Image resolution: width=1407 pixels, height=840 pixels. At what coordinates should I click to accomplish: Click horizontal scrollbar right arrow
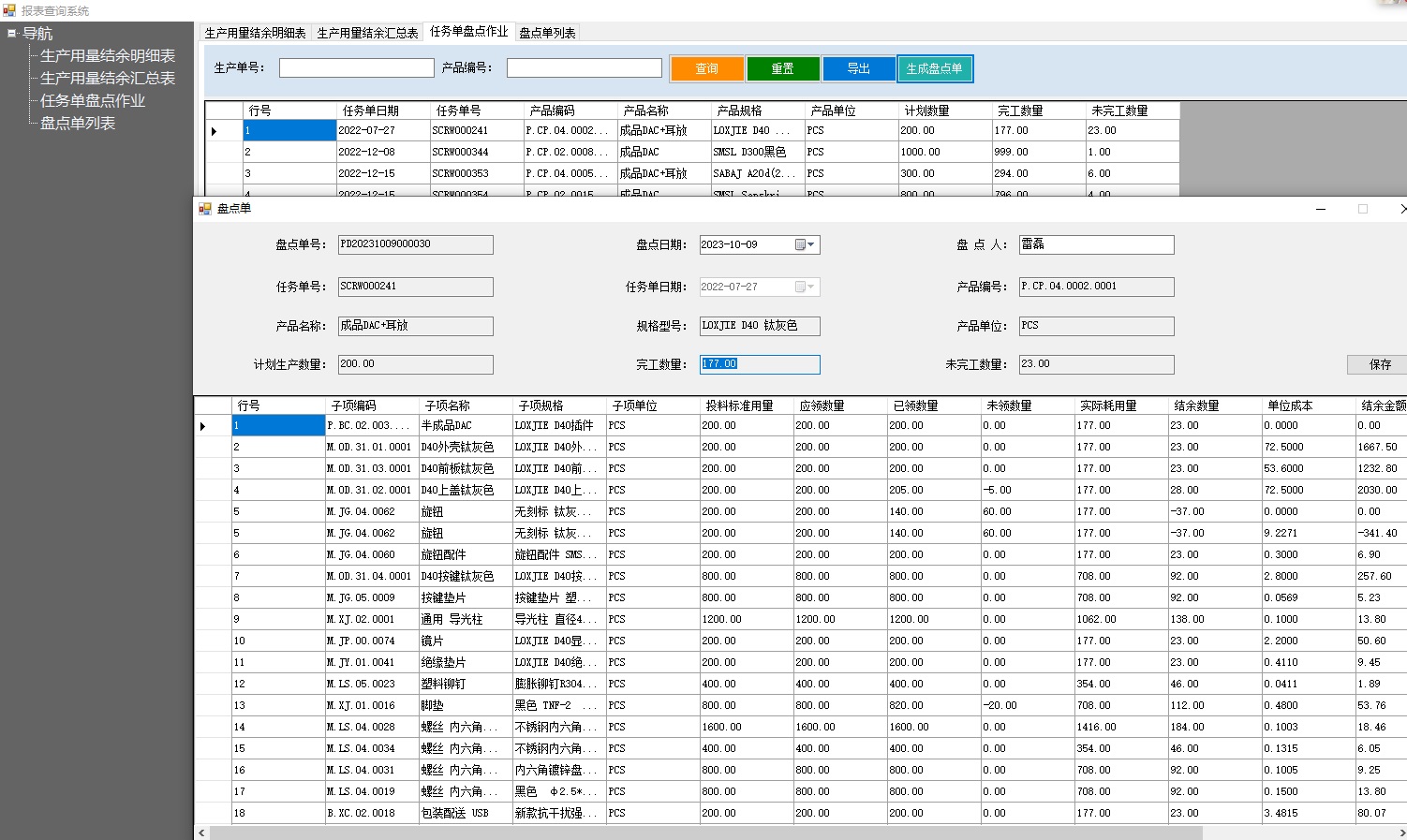[1400, 833]
